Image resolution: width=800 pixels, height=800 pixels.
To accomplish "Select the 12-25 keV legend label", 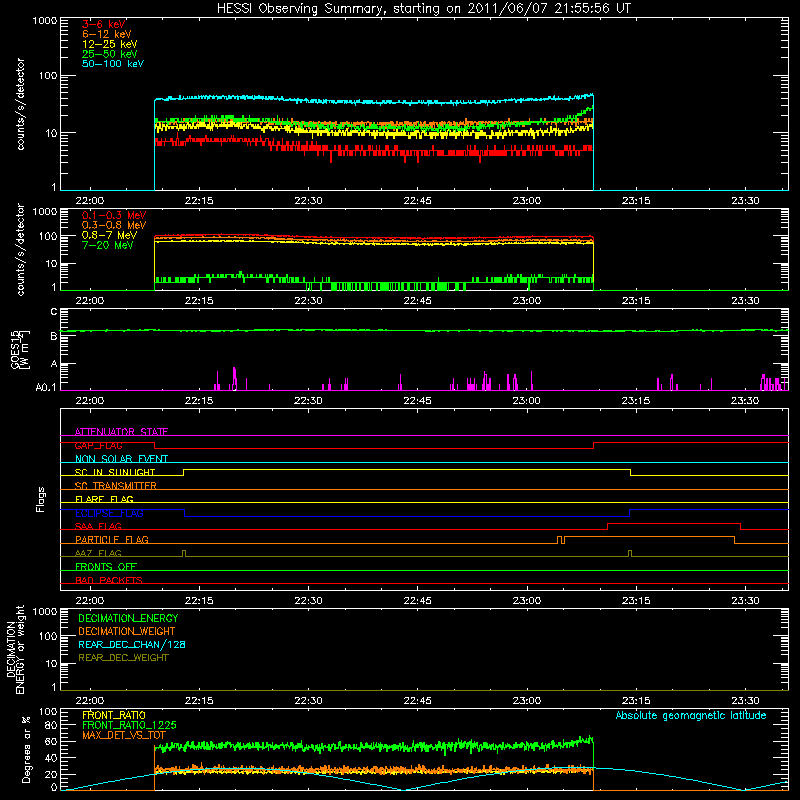I will click(110, 44).
